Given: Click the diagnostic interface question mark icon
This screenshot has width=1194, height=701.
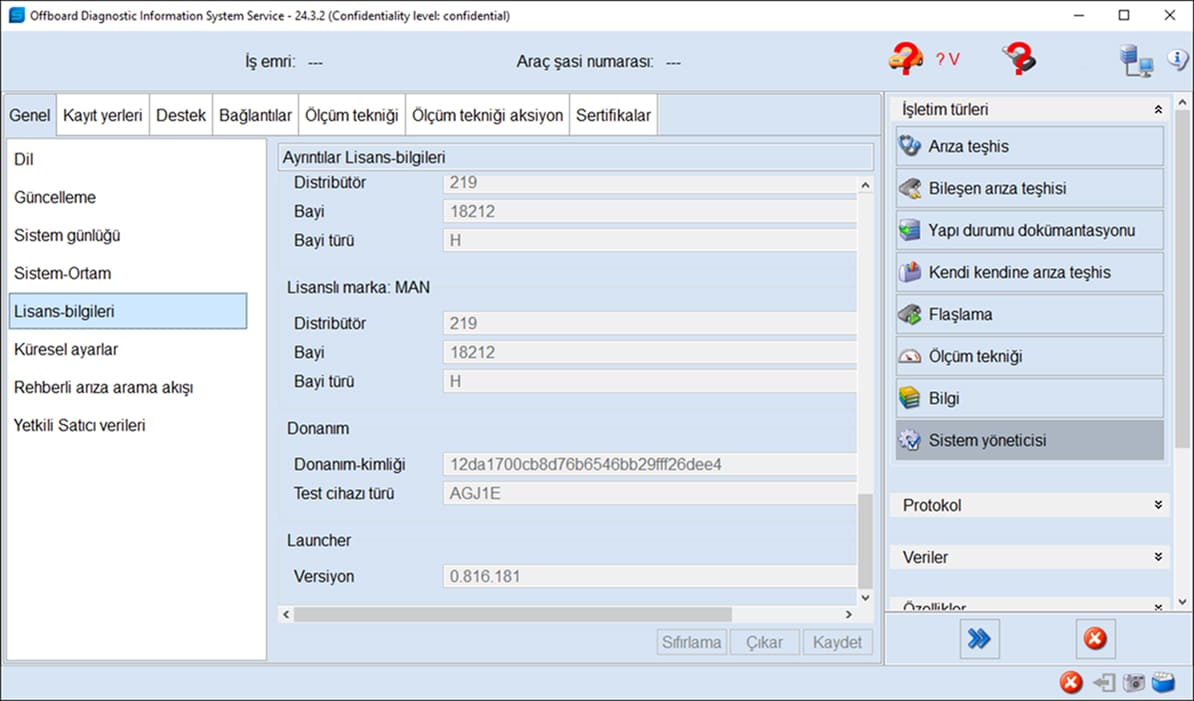Looking at the screenshot, I should click(x=1019, y=59).
